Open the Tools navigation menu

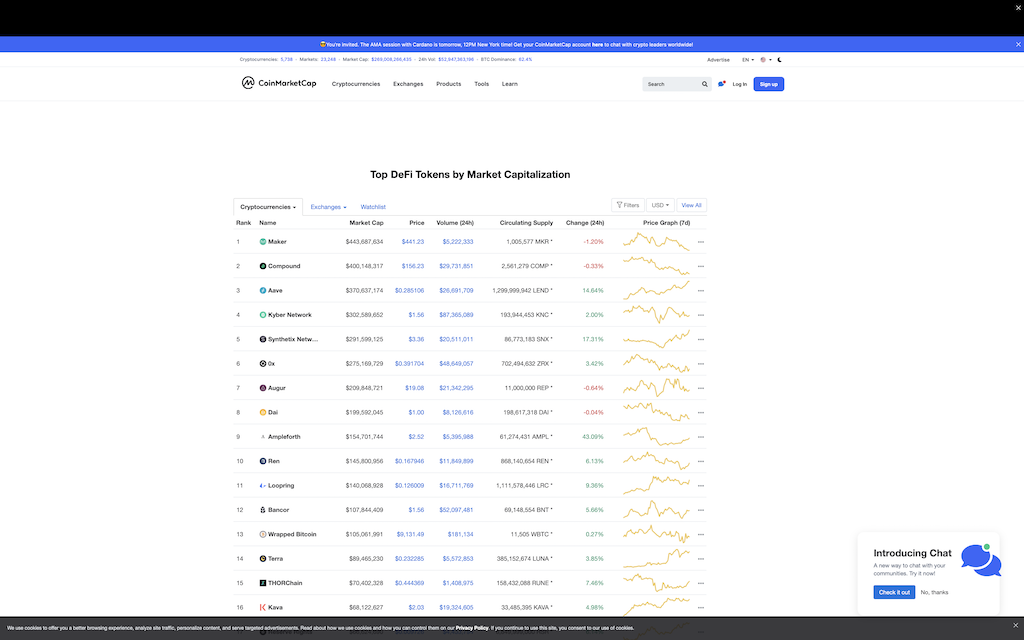click(x=481, y=84)
